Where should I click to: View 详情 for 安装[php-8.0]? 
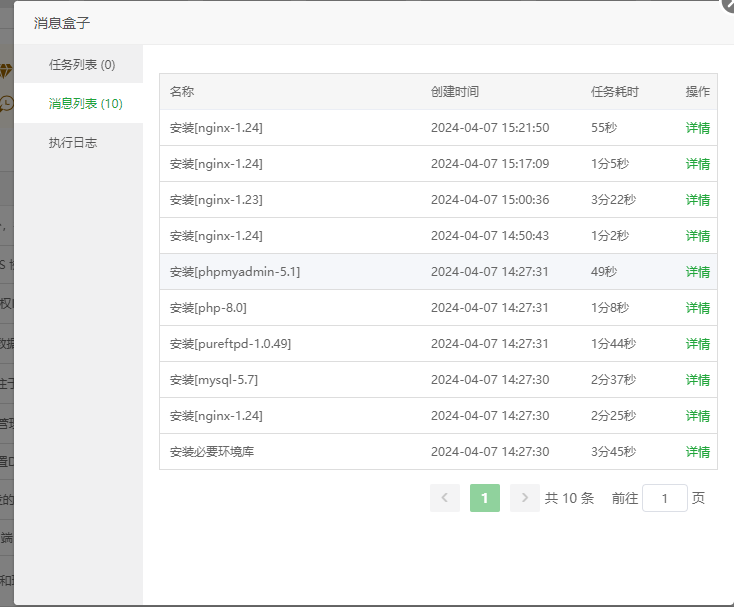tap(697, 308)
